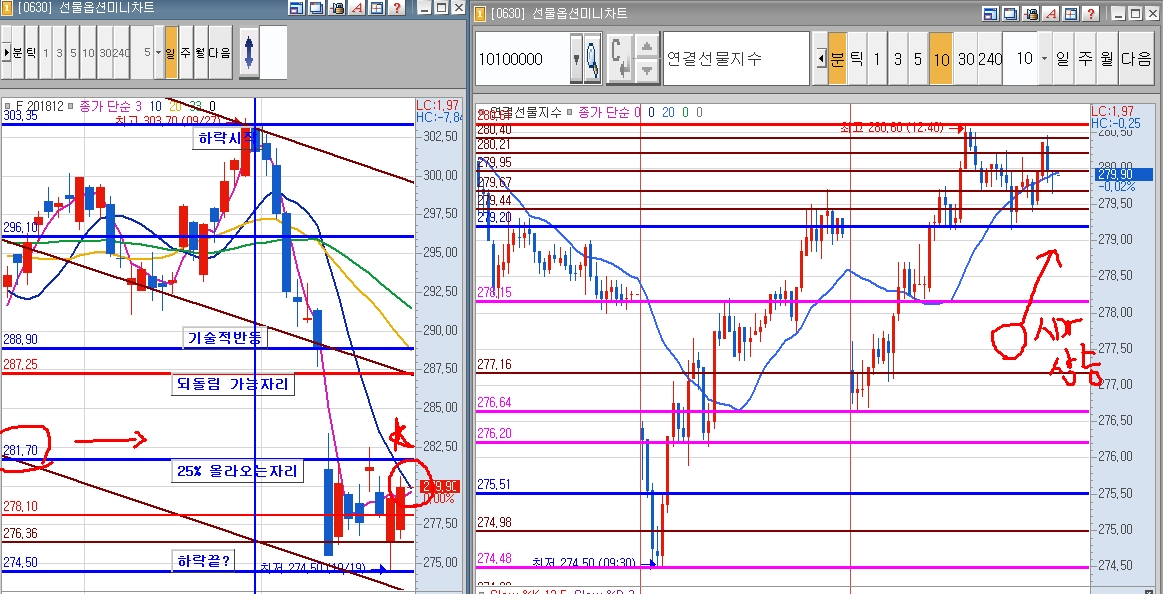Select the '25% 올라오는자리' chart label
The width and height of the screenshot is (1163, 594).
click(237, 471)
